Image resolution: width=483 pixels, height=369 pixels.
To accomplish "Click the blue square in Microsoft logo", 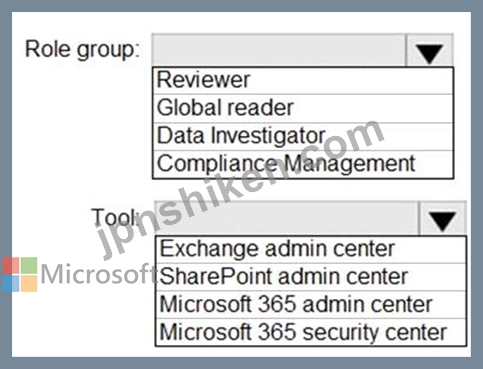I will (x=11, y=283).
